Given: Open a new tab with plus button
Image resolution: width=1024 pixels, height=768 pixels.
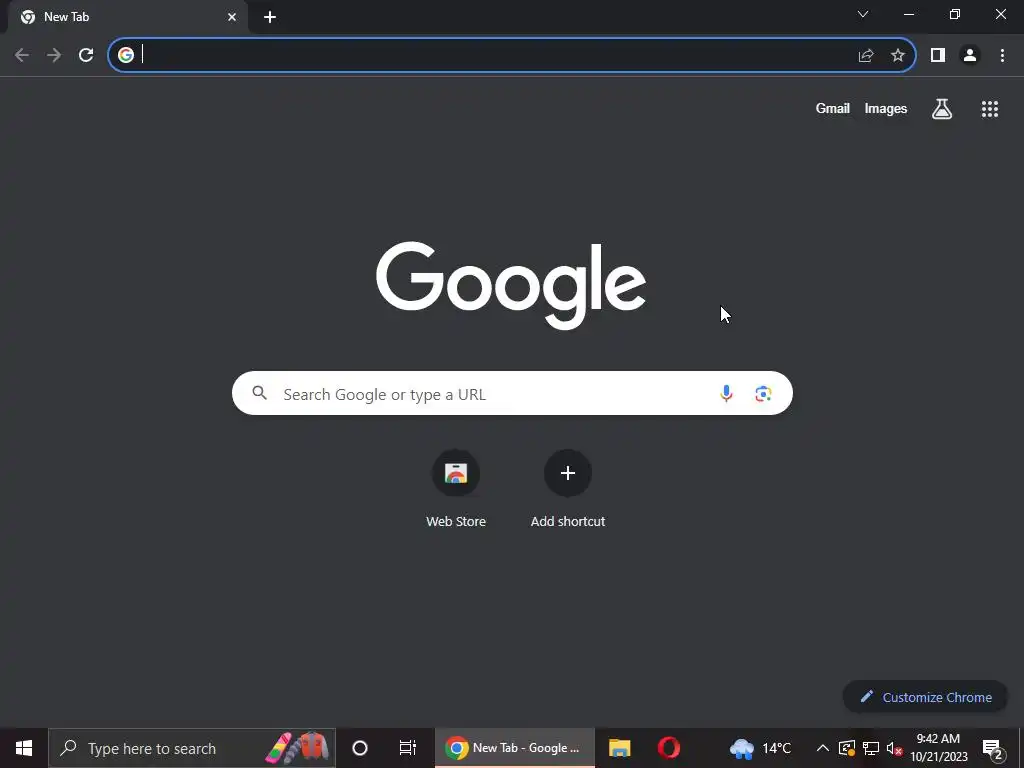Looking at the screenshot, I should 270,17.
